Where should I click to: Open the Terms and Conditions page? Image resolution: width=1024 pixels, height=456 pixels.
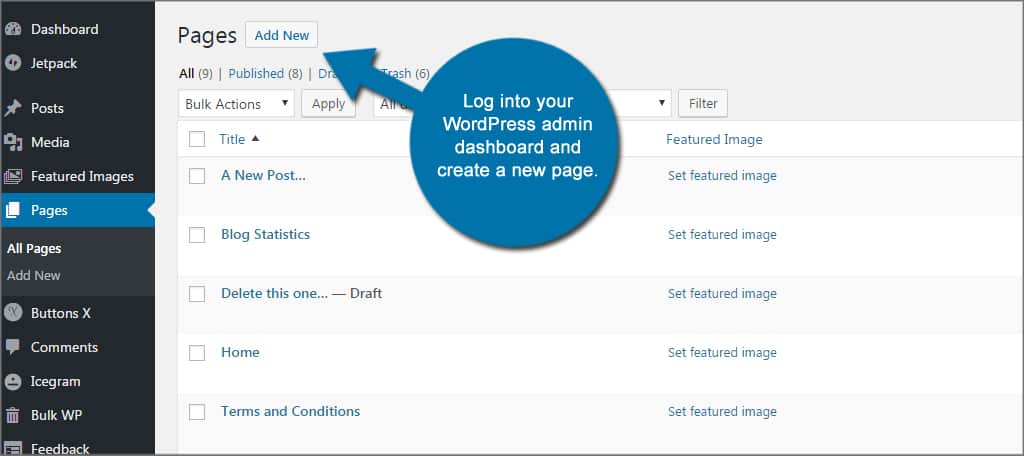click(x=291, y=411)
